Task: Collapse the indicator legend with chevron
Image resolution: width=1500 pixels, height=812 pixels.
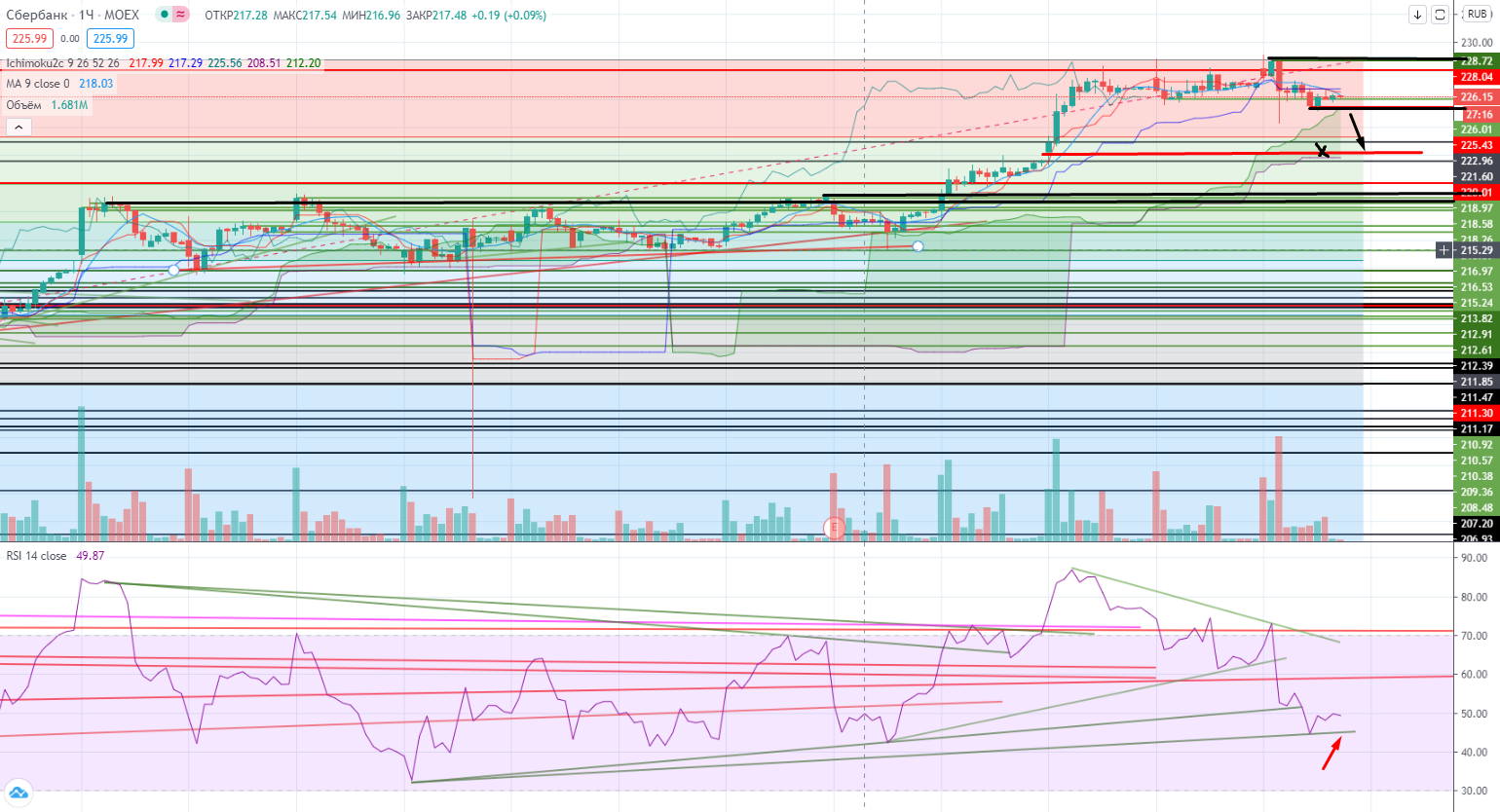Action: pos(19,128)
